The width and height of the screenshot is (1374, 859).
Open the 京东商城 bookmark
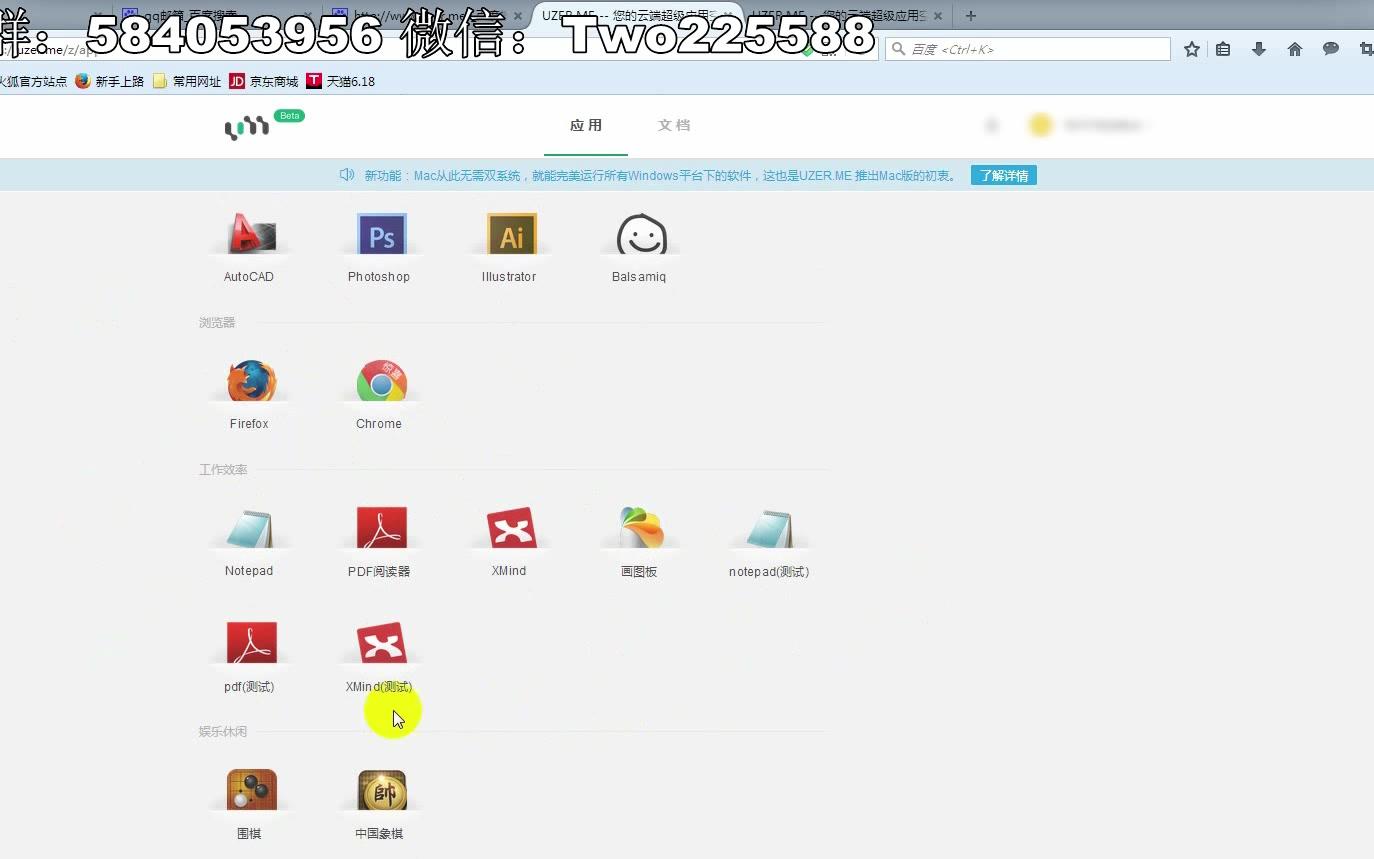pos(264,81)
